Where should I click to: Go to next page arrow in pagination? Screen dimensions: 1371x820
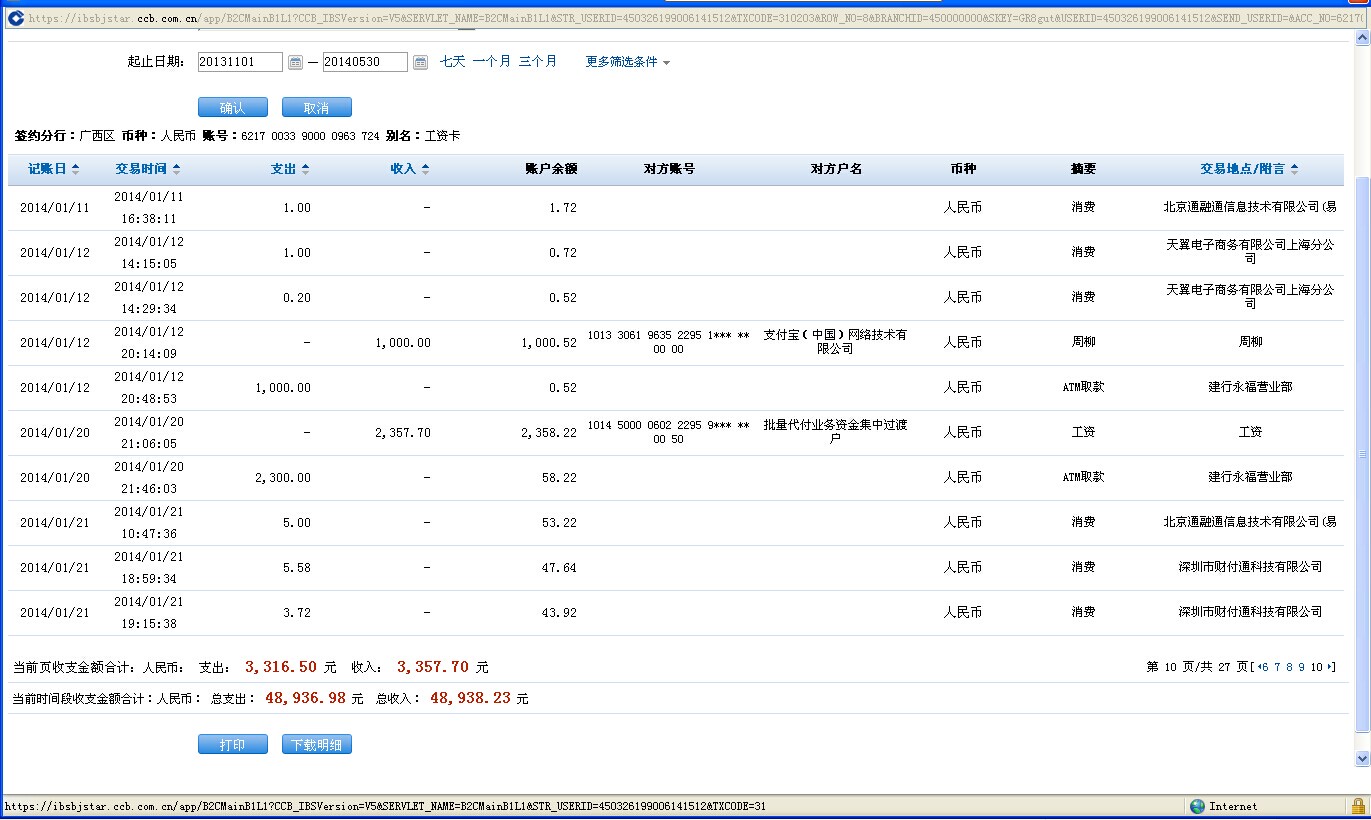(x=1331, y=667)
